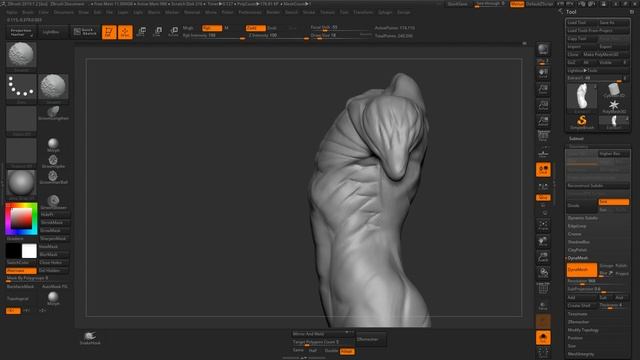Viewport: 640px width, 360px height.
Task: Open the Alpha menu
Action: coord(12,13)
